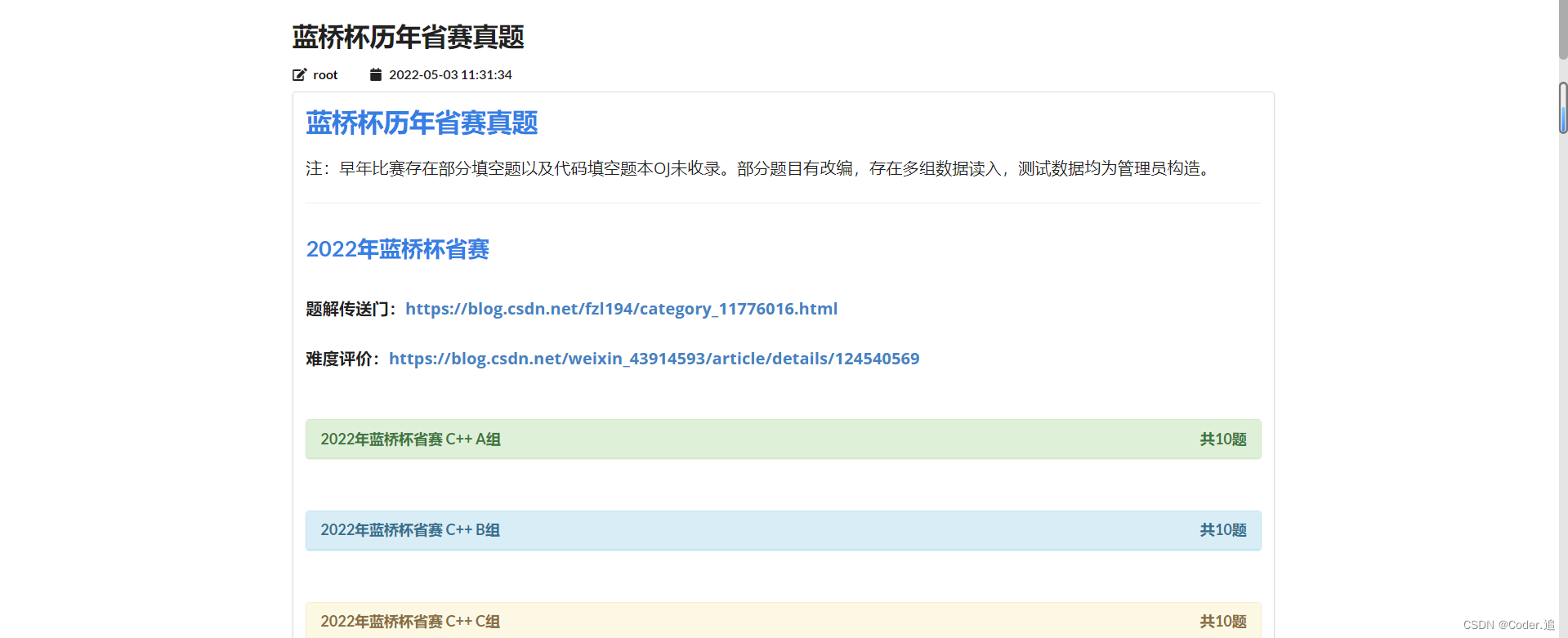Click the edit pencil icon beside root
This screenshot has width=1568, height=638.
(299, 74)
